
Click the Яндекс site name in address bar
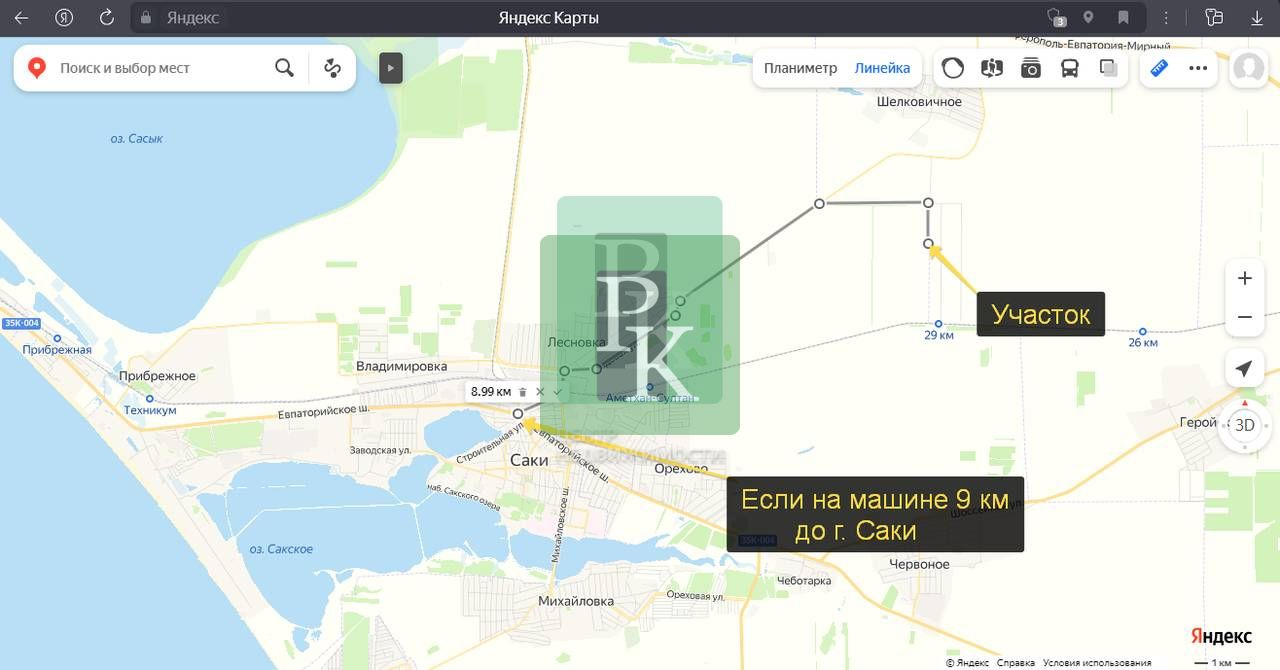(194, 18)
